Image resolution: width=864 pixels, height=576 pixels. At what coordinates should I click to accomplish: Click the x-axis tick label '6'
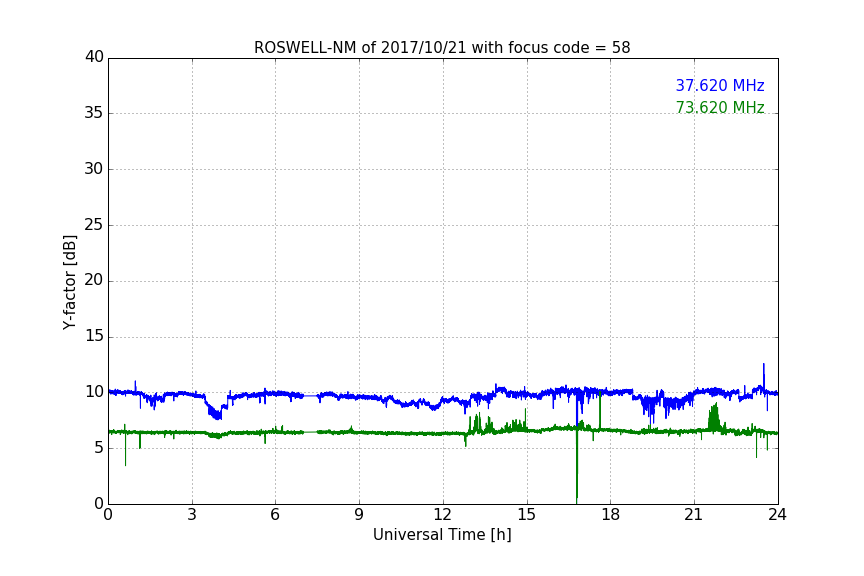point(275,515)
